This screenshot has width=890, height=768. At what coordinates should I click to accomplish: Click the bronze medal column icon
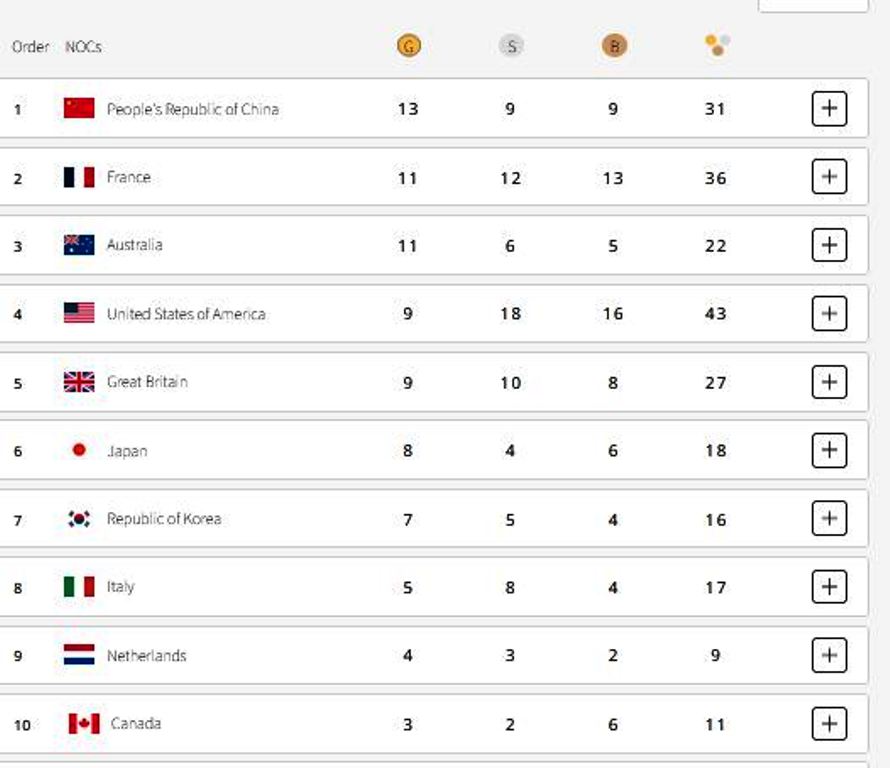click(614, 45)
